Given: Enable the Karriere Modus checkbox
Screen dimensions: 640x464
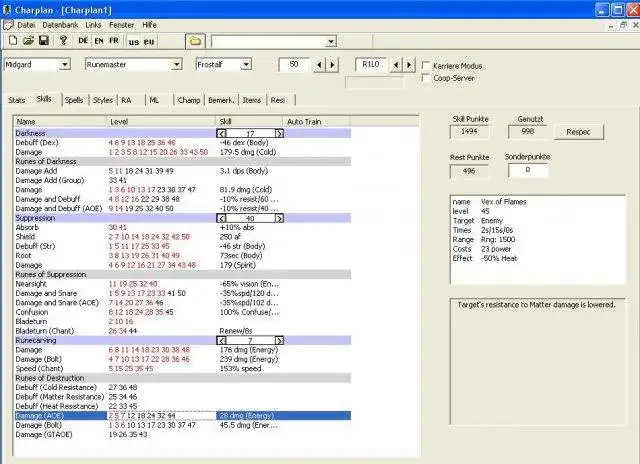Looking at the screenshot, I should pos(426,66).
